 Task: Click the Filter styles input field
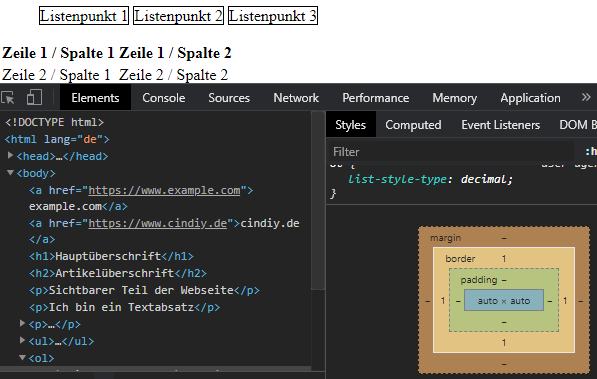(451, 152)
